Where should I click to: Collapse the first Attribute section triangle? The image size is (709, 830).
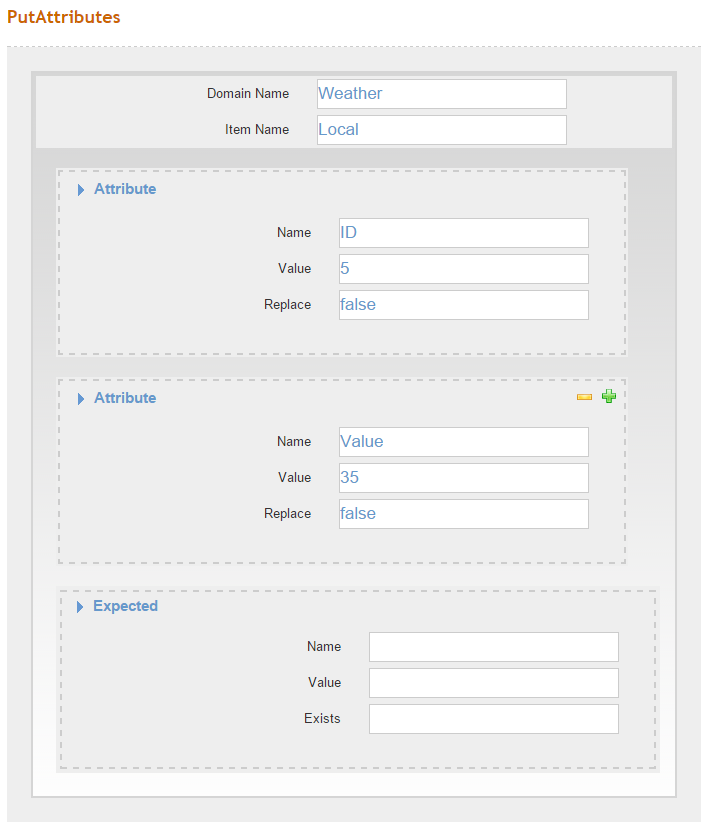[x=80, y=190]
